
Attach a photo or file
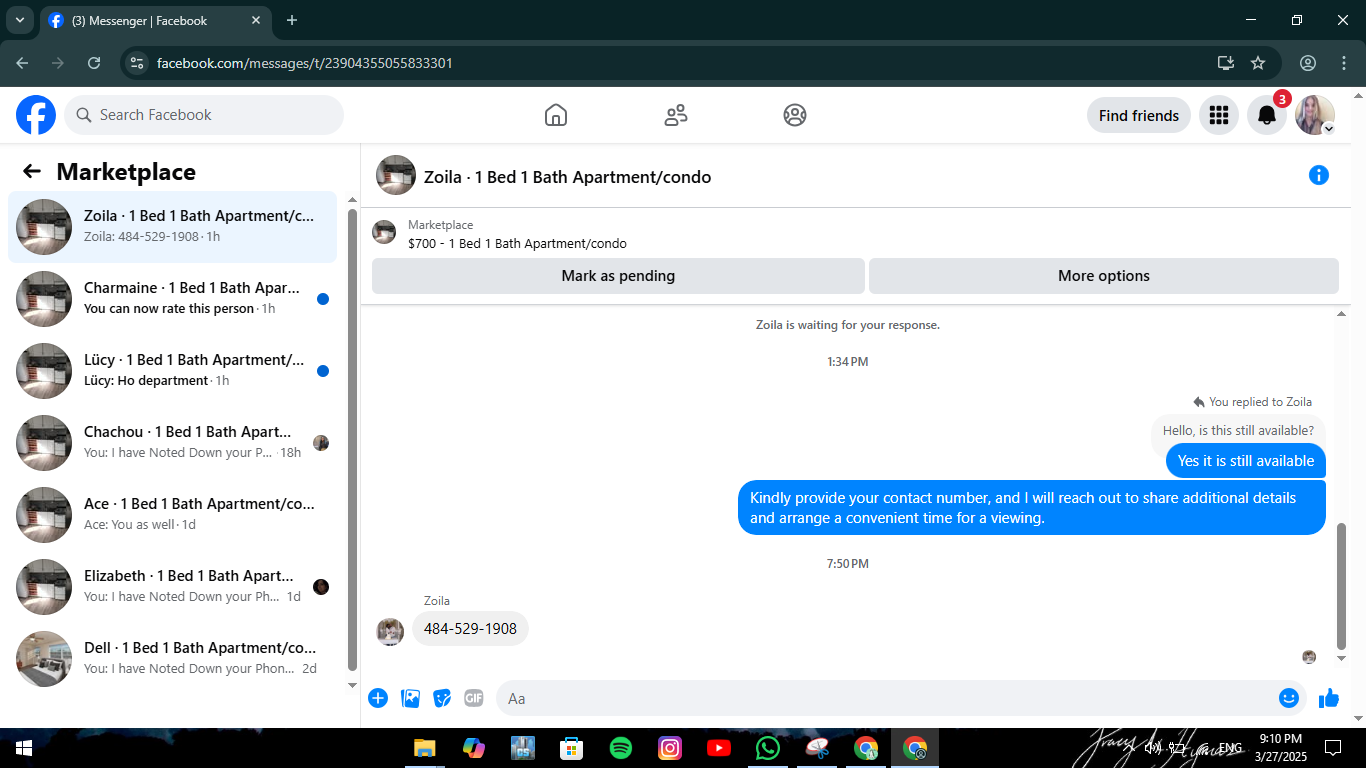(x=410, y=698)
